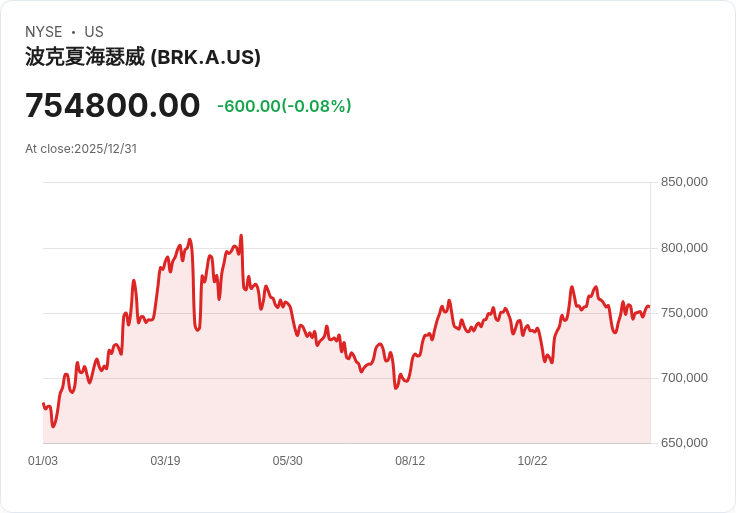Select the US market label
736x513 pixels.
(x=94, y=32)
